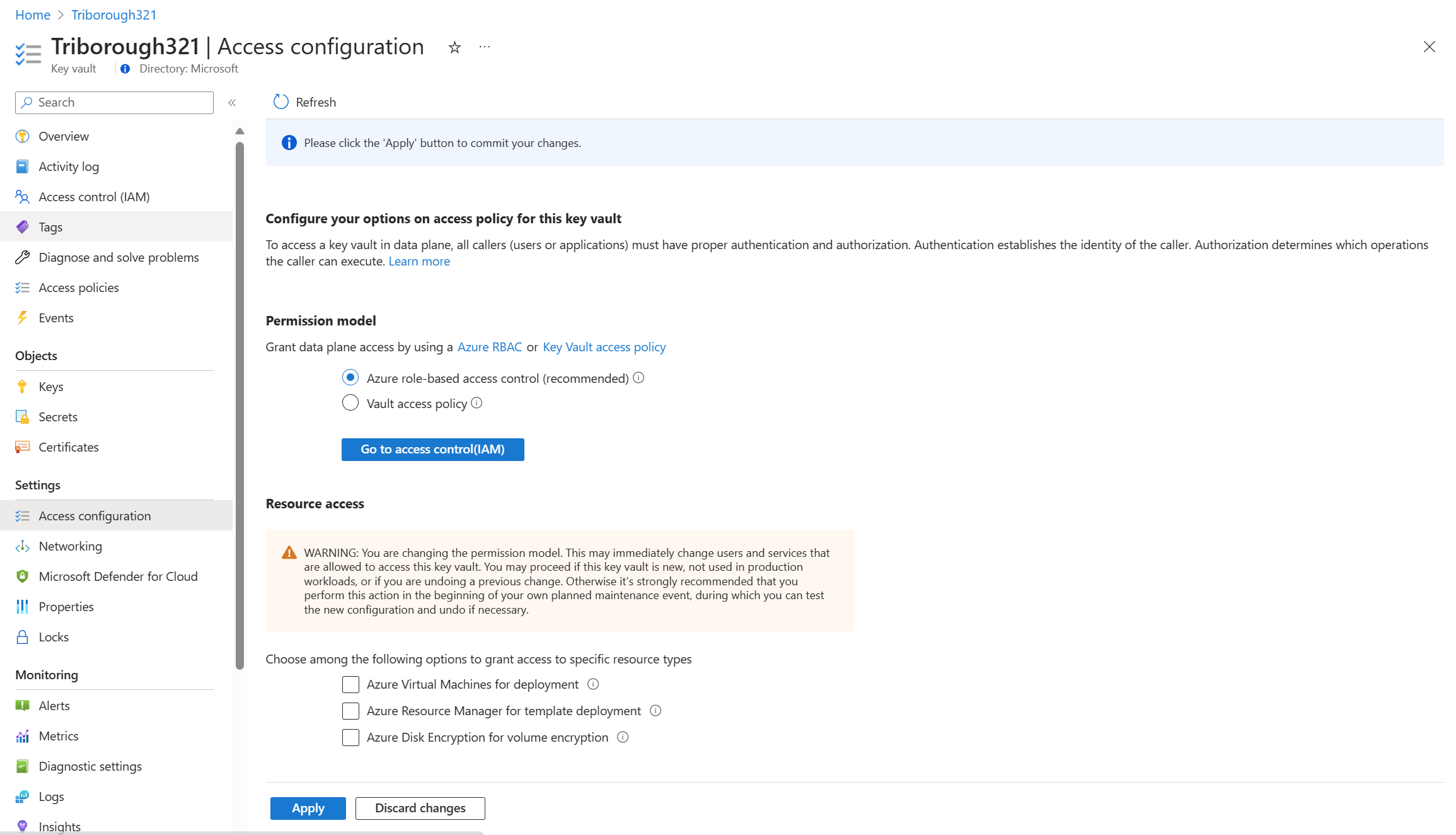Open Access control IAM menu item
The width and height of the screenshot is (1456, 835).
point(94,195)
